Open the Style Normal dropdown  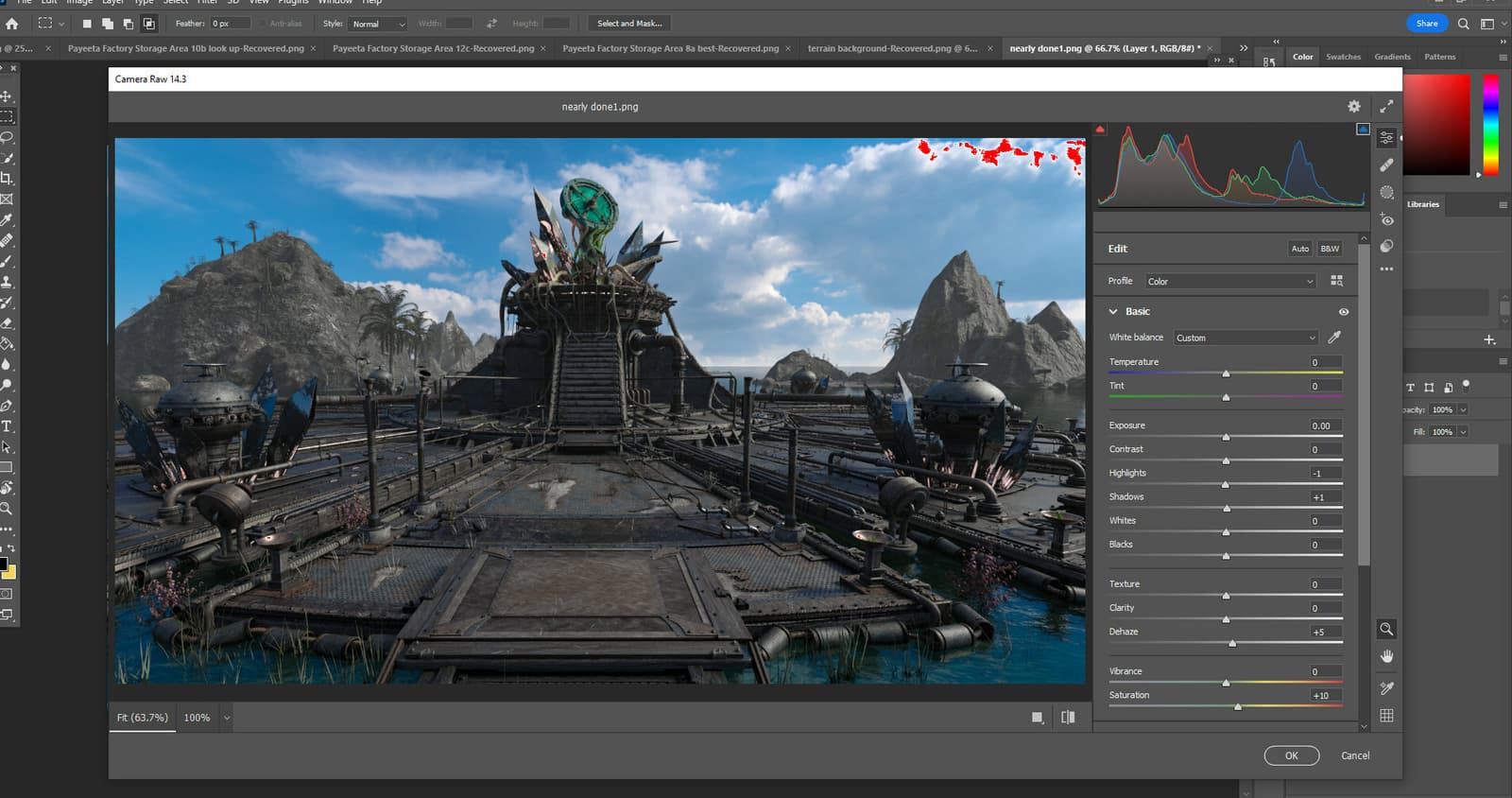click(x=377, y=24)
